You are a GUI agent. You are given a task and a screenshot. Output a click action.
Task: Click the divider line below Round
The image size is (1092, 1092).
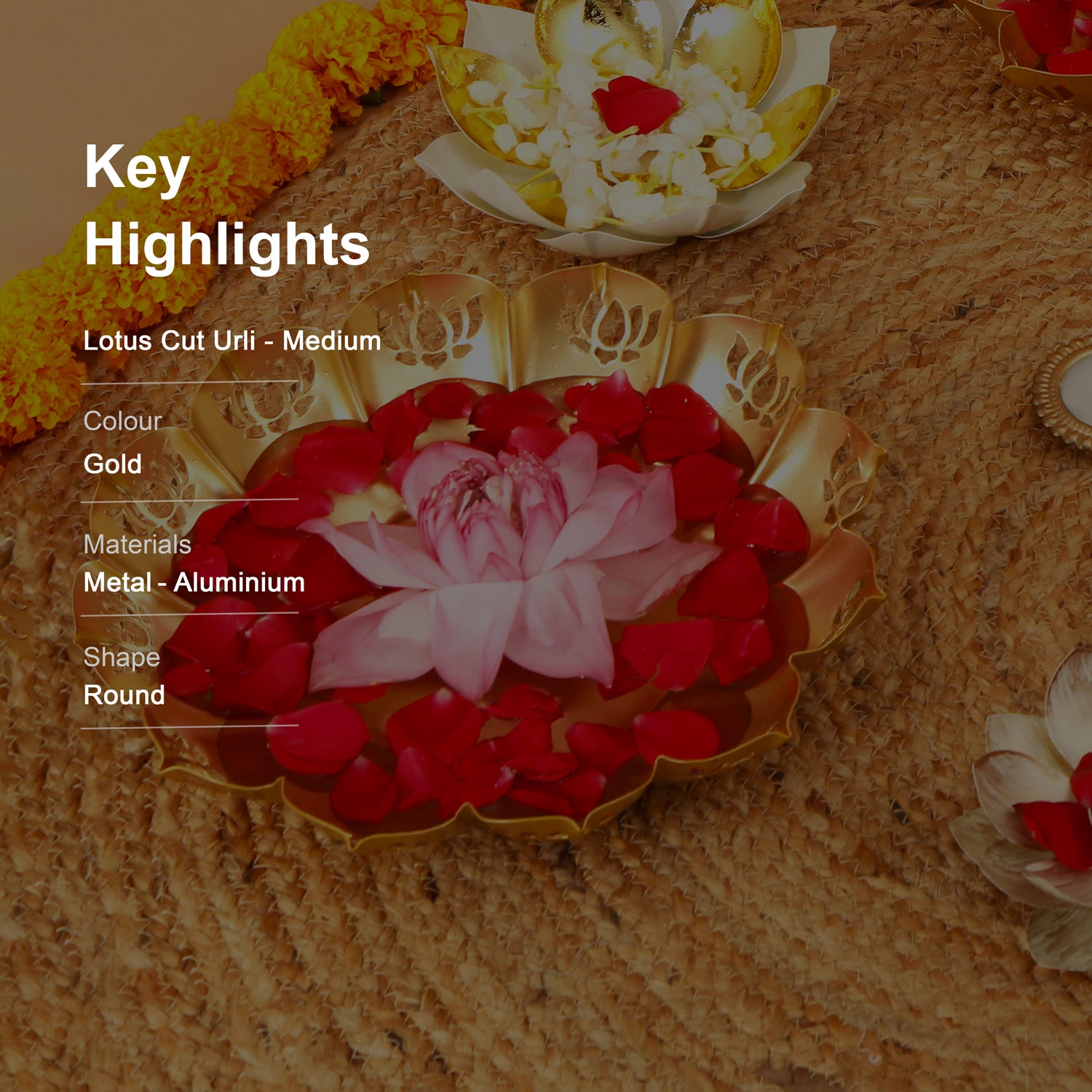(x=189, y=726)
